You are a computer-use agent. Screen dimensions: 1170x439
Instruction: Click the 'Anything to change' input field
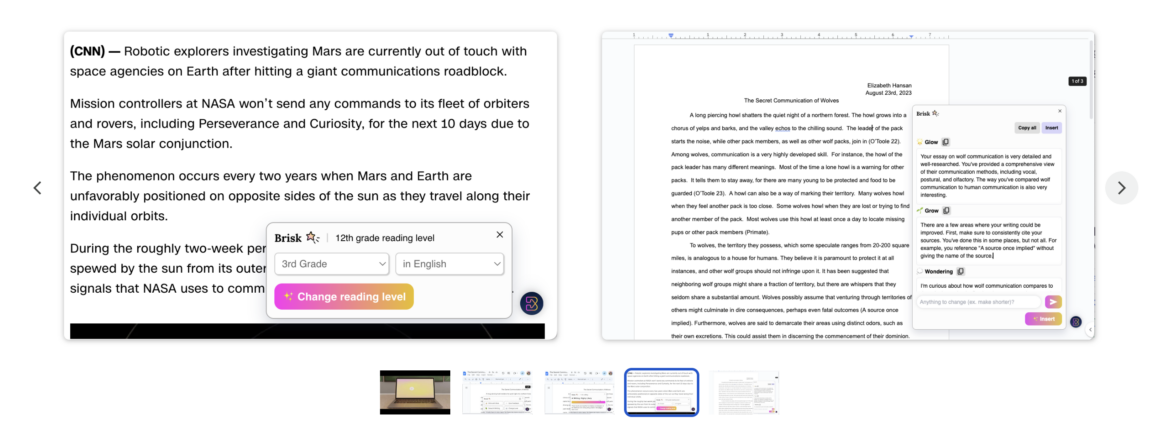(x=978, y=302)
